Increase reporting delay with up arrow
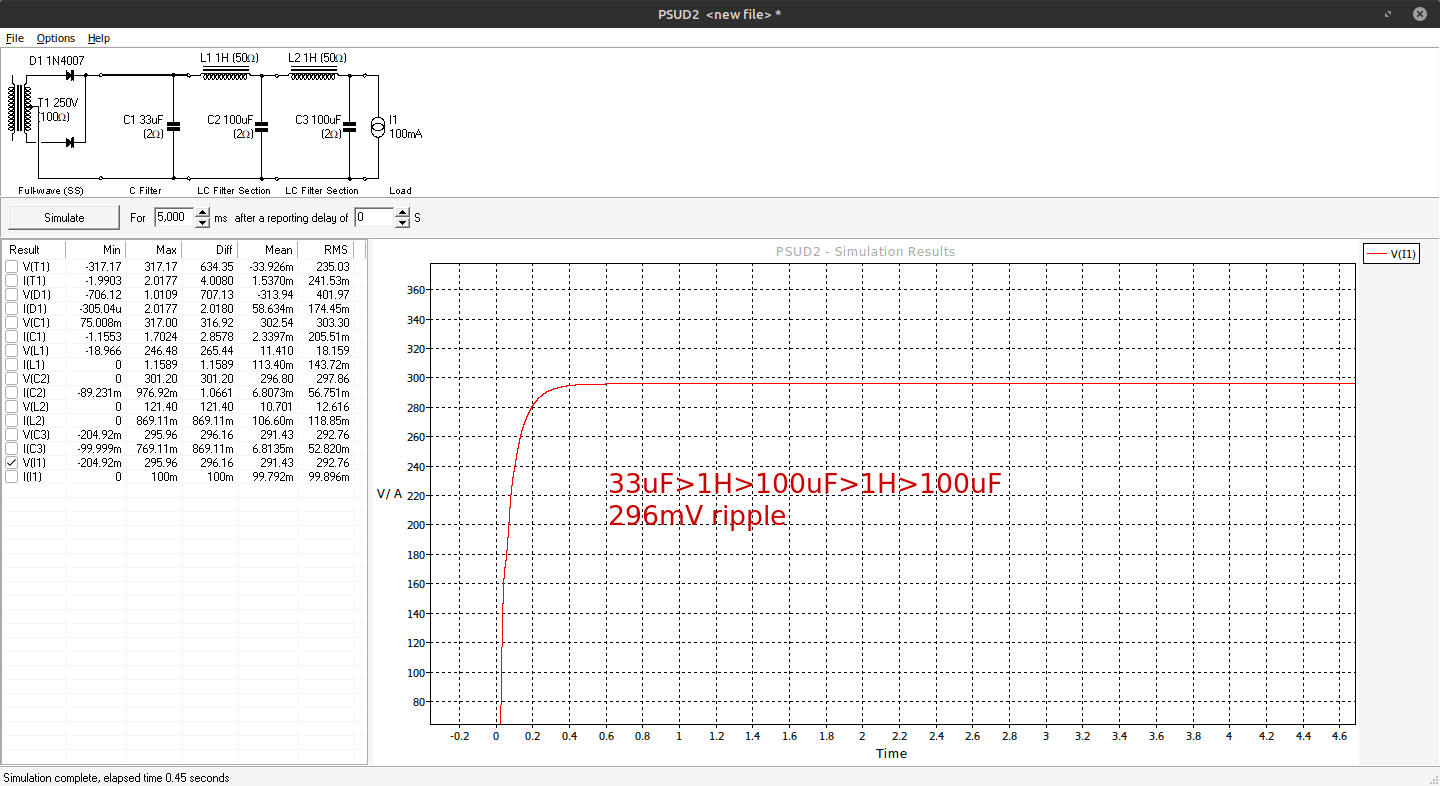1440x786 pixels. pos(403,213)
